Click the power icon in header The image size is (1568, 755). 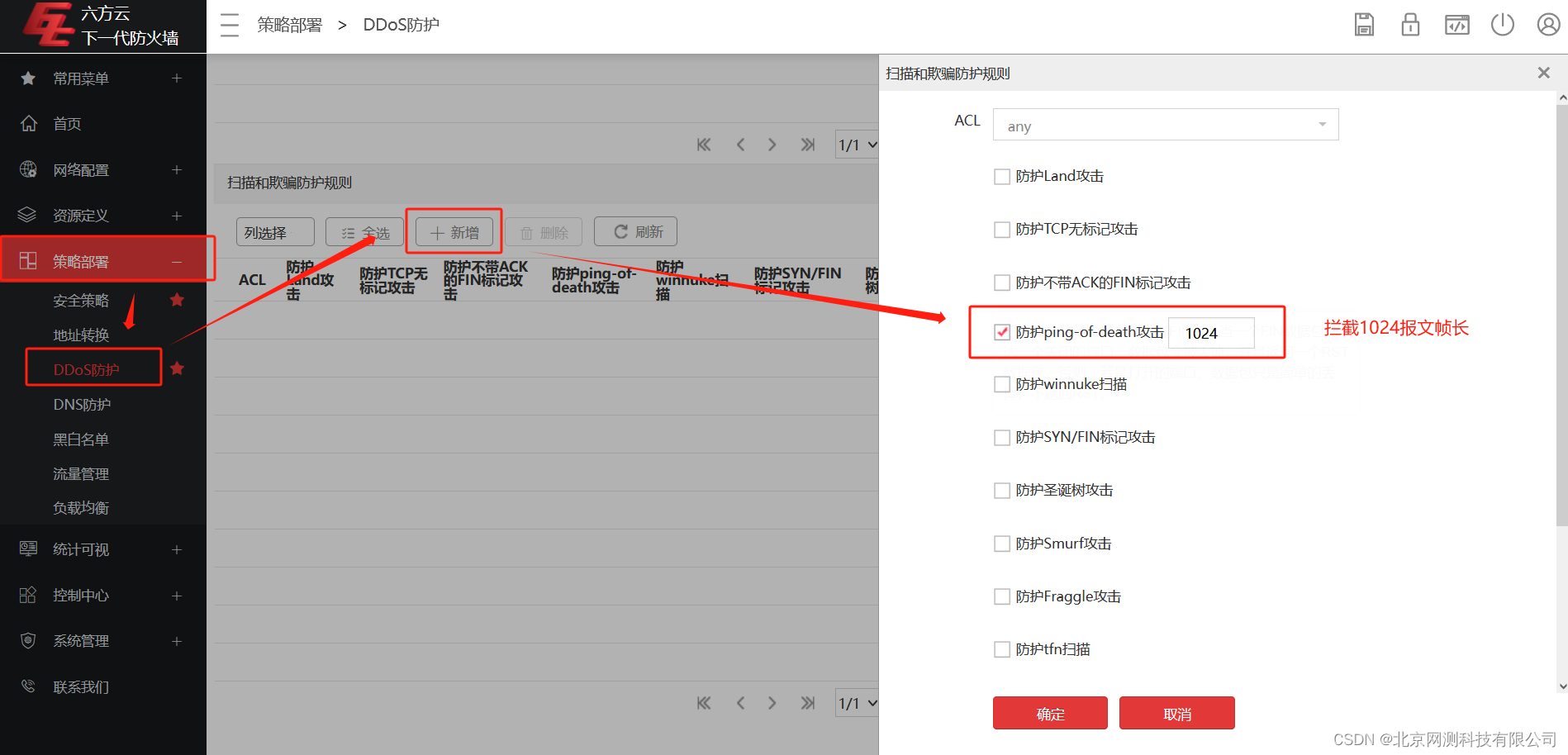click(1503, 25)
